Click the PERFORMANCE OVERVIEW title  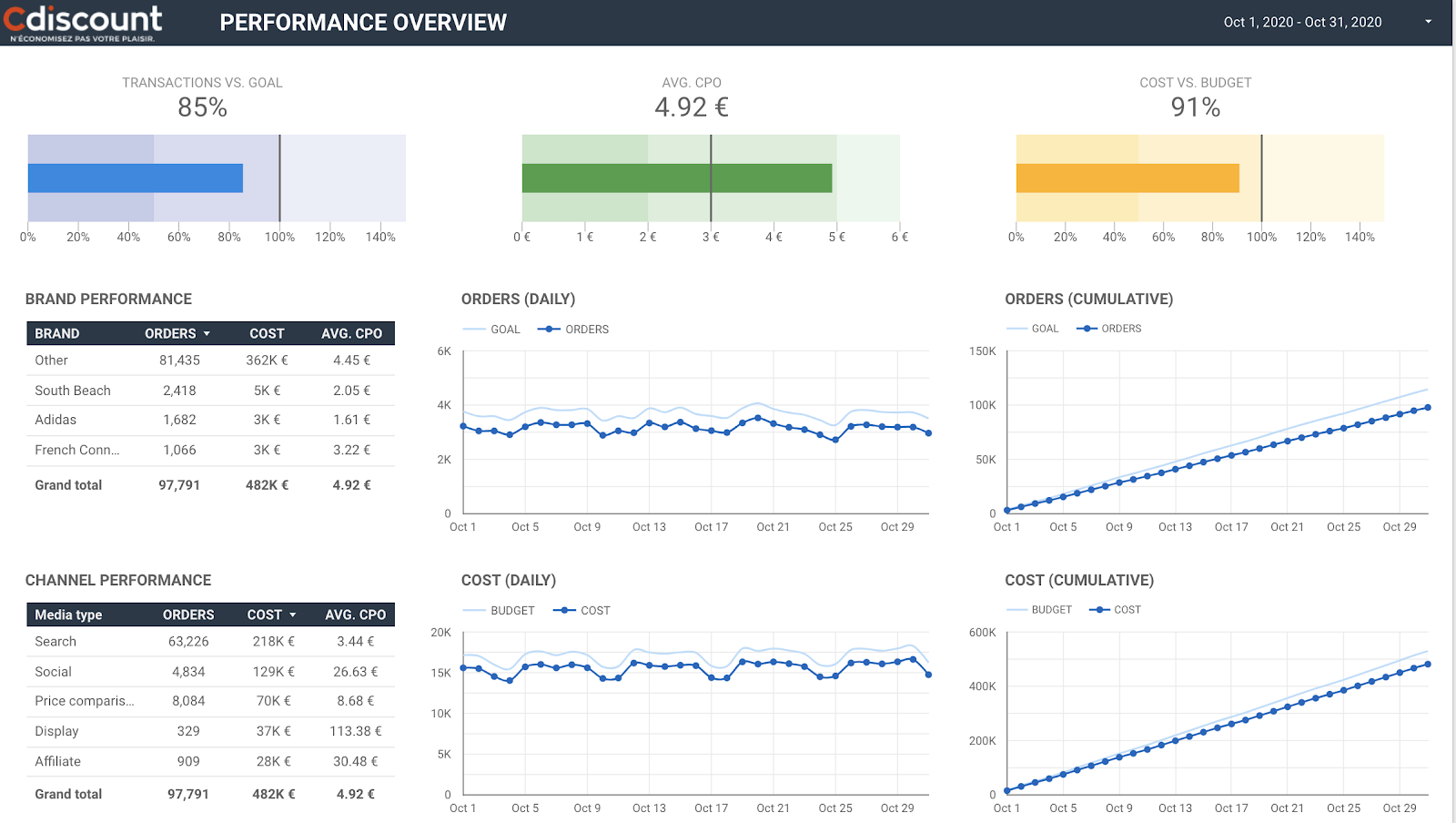point(363,23)
